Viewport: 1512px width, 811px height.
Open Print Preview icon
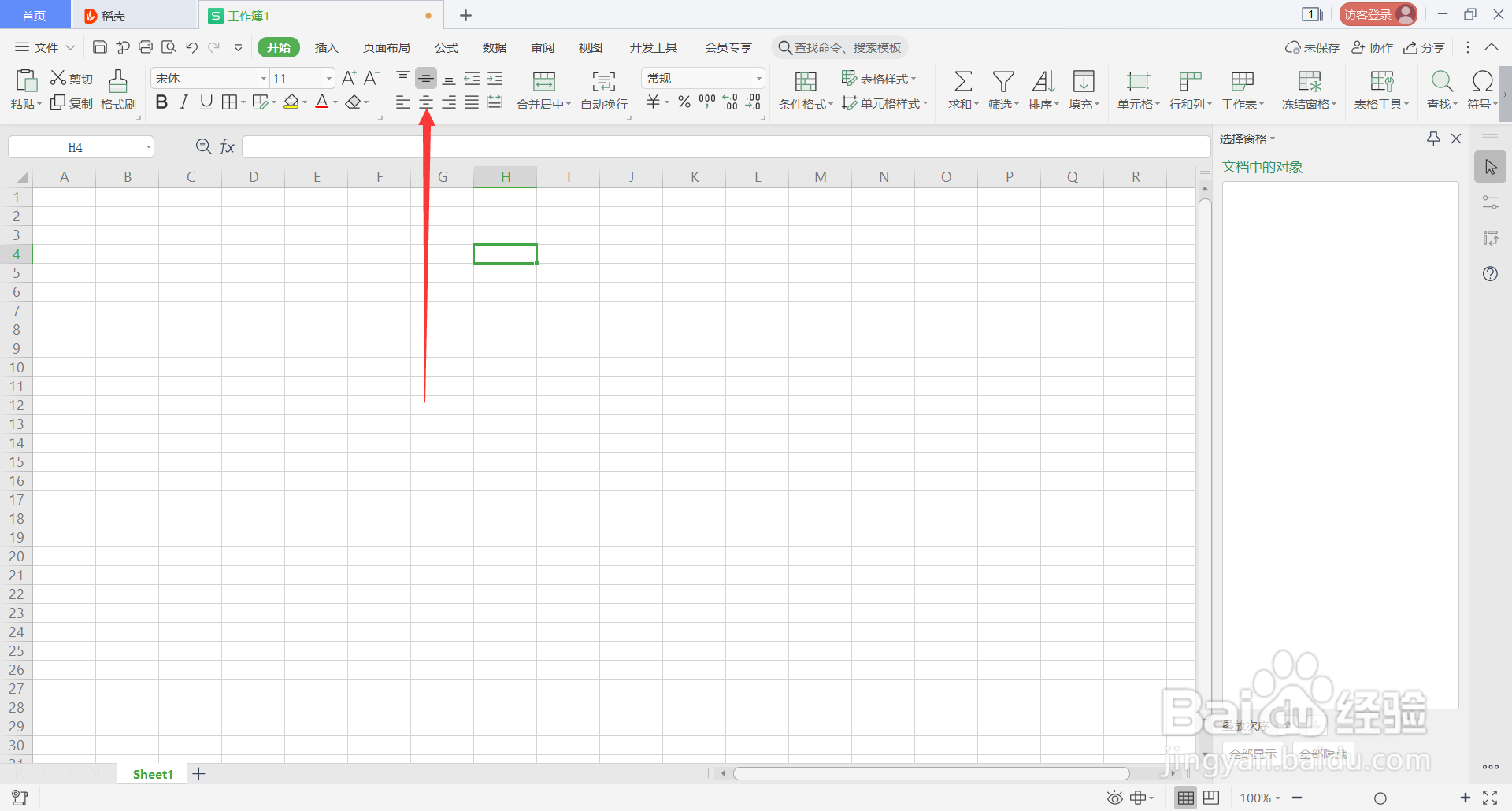[169, 47]
